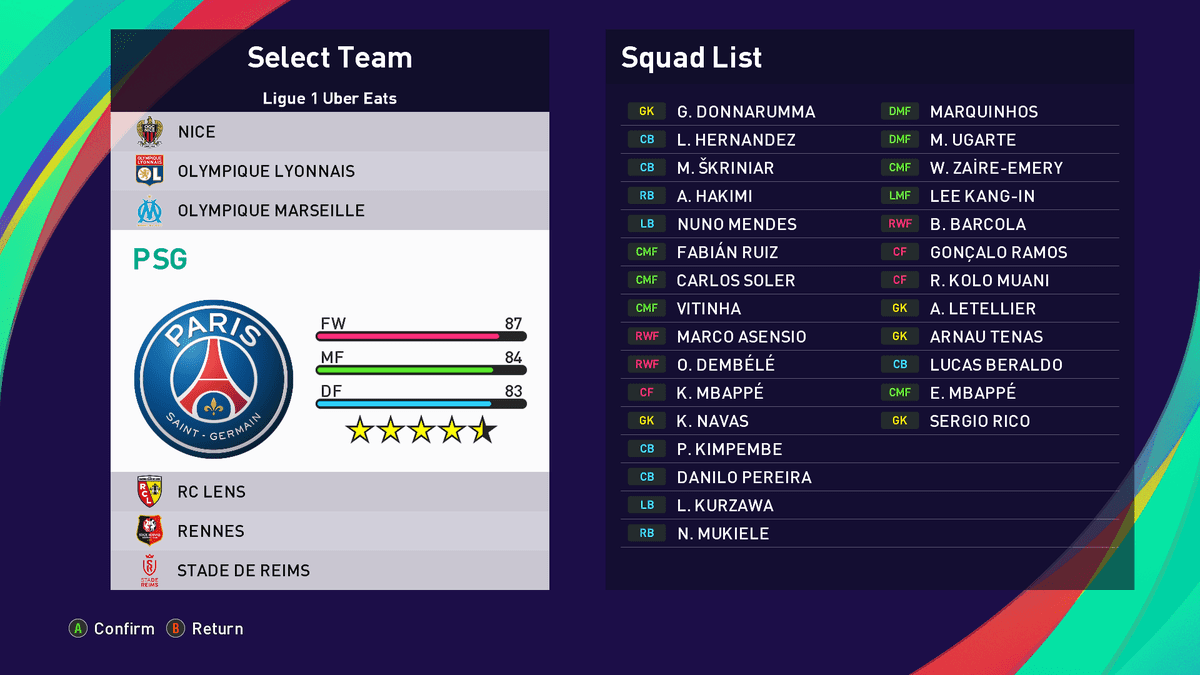
Task: Select K. MBAPPÉ in squad list
Action: pos(719,393)
